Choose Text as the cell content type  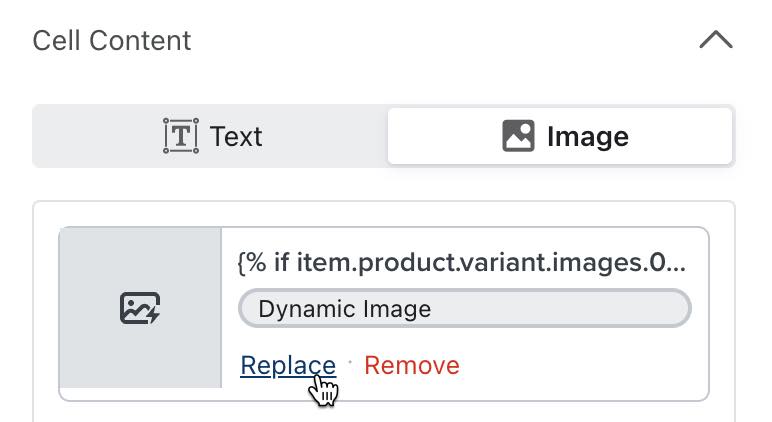coord(211,136)
